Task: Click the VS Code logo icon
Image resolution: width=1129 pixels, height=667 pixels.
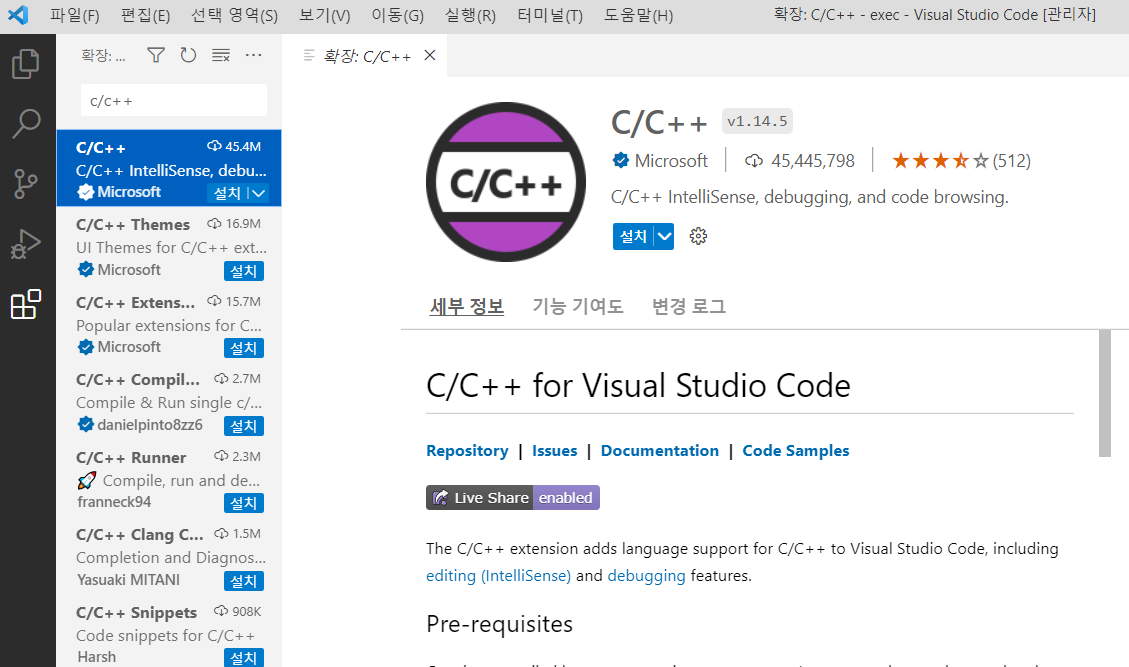Action: tap(17, 15)
